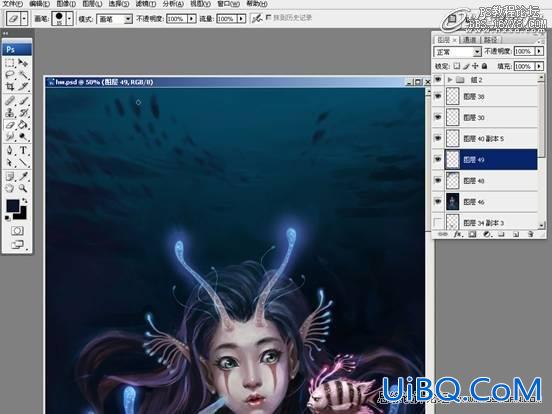Hide layer 图层 40 副本 5
The image size is (552, 414).
438,138
